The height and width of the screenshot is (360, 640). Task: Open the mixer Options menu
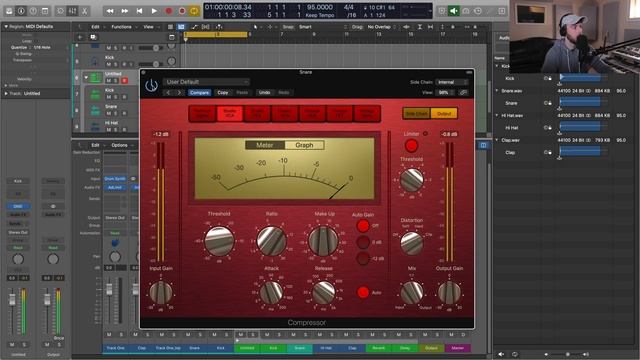119,145
